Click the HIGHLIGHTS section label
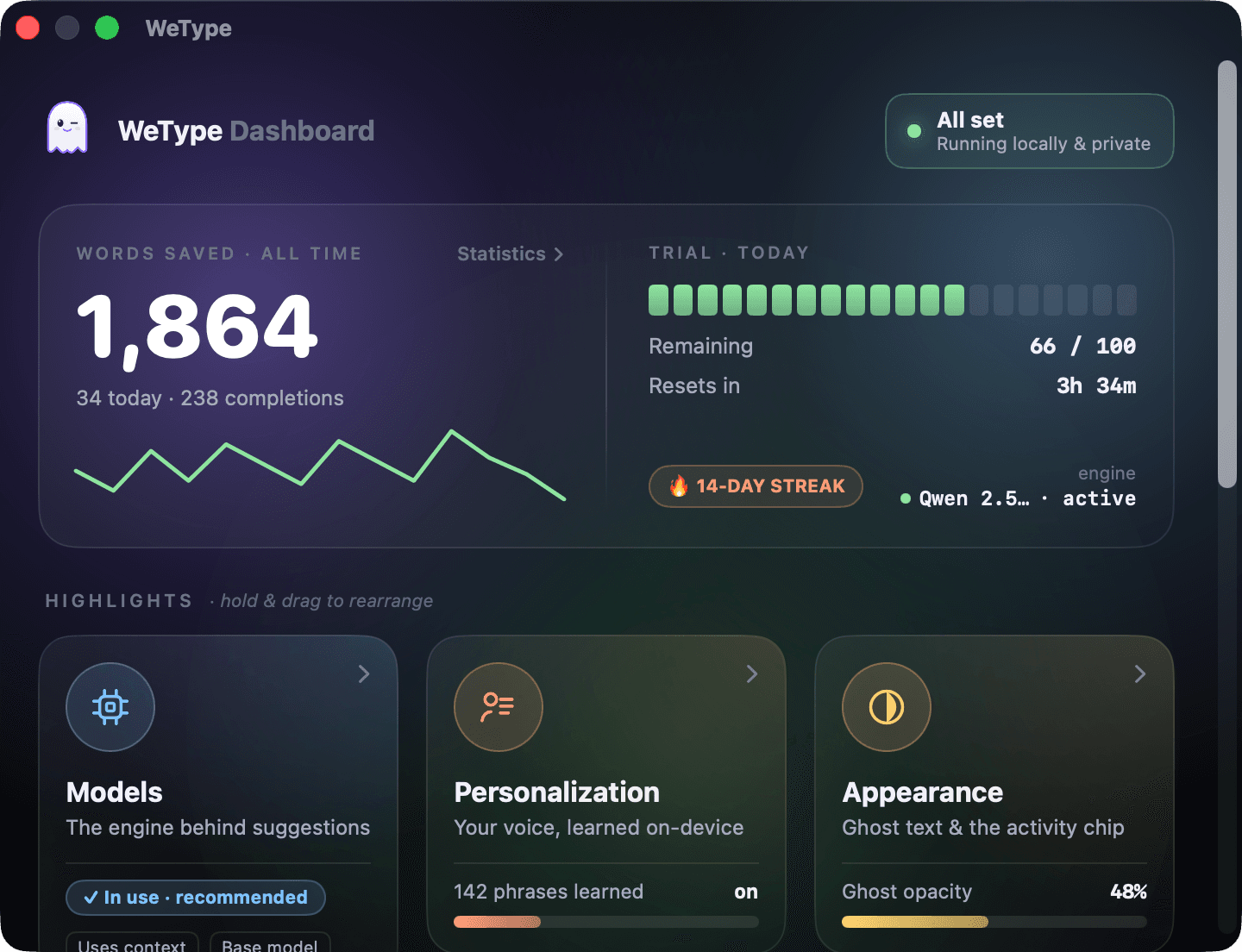Image resolution: width=1242 pixels, height=952 pixels. [x=119, y=601]
